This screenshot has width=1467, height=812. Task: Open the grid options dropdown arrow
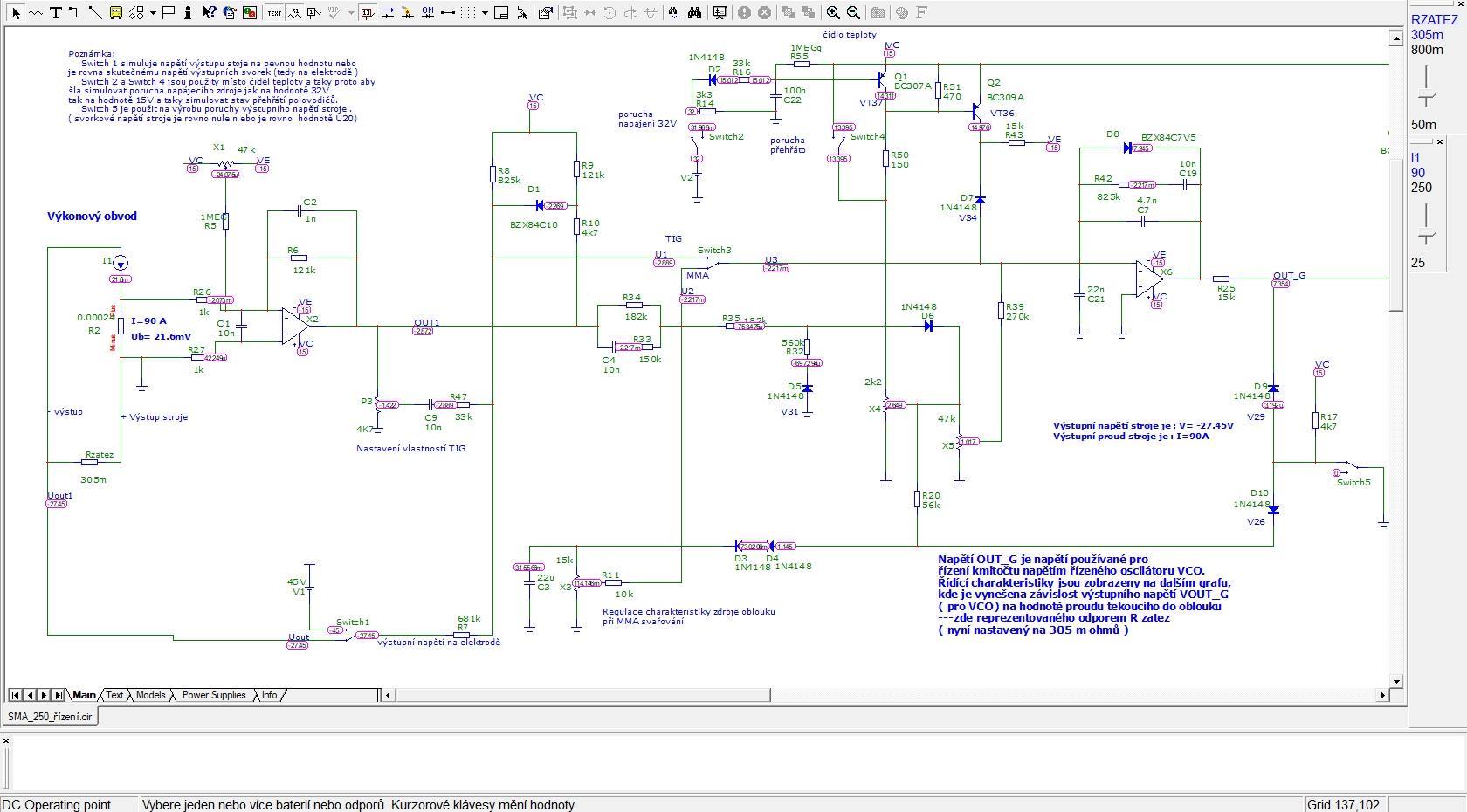click(x=485, y=13)
